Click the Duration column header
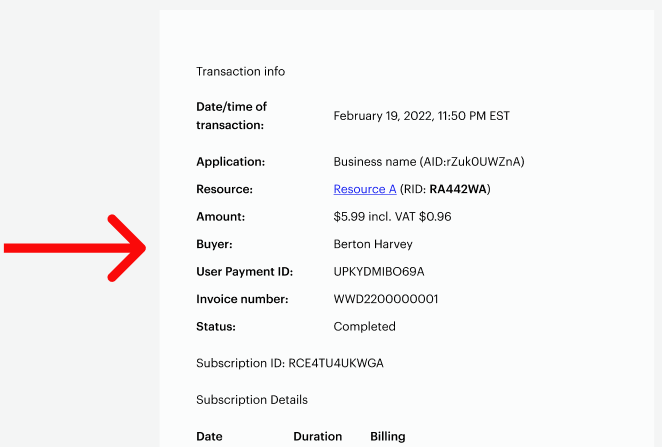The width and height of the screenshot is (662, 447). click(x=317, y=436)
